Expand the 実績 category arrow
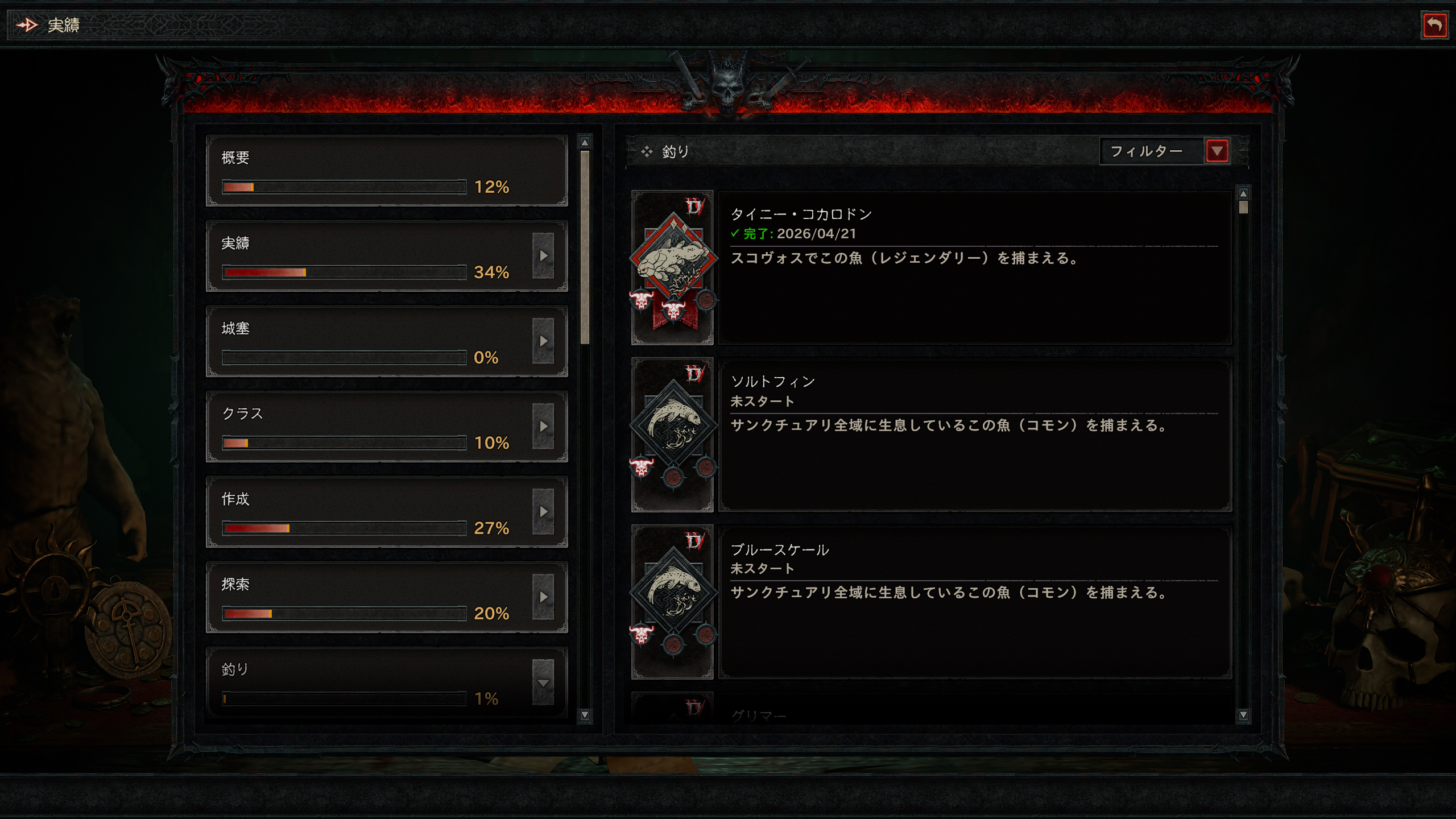This screenshot has width=1456, height=819. [x=543, y=256]
